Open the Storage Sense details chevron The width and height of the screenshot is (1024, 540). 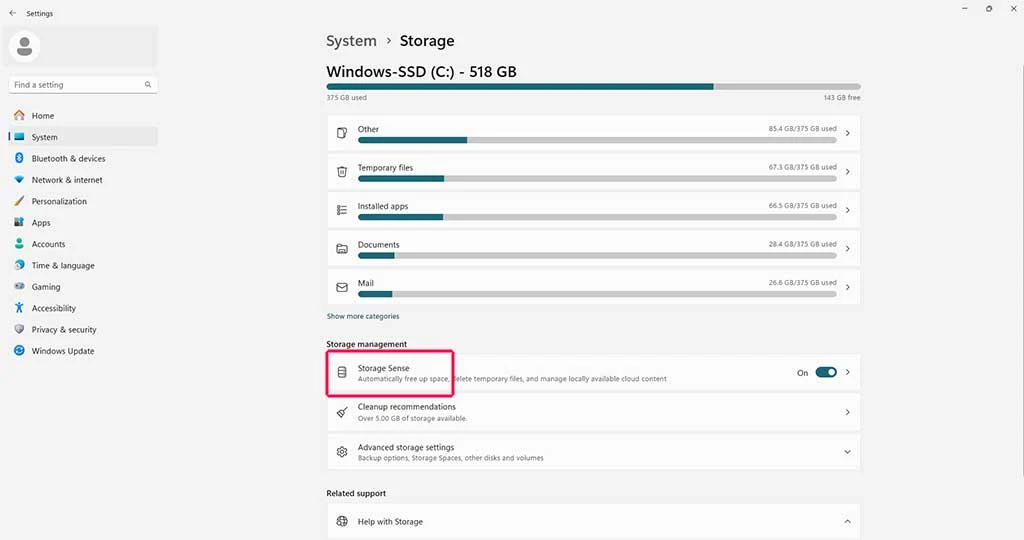click(x=848, y=372)
